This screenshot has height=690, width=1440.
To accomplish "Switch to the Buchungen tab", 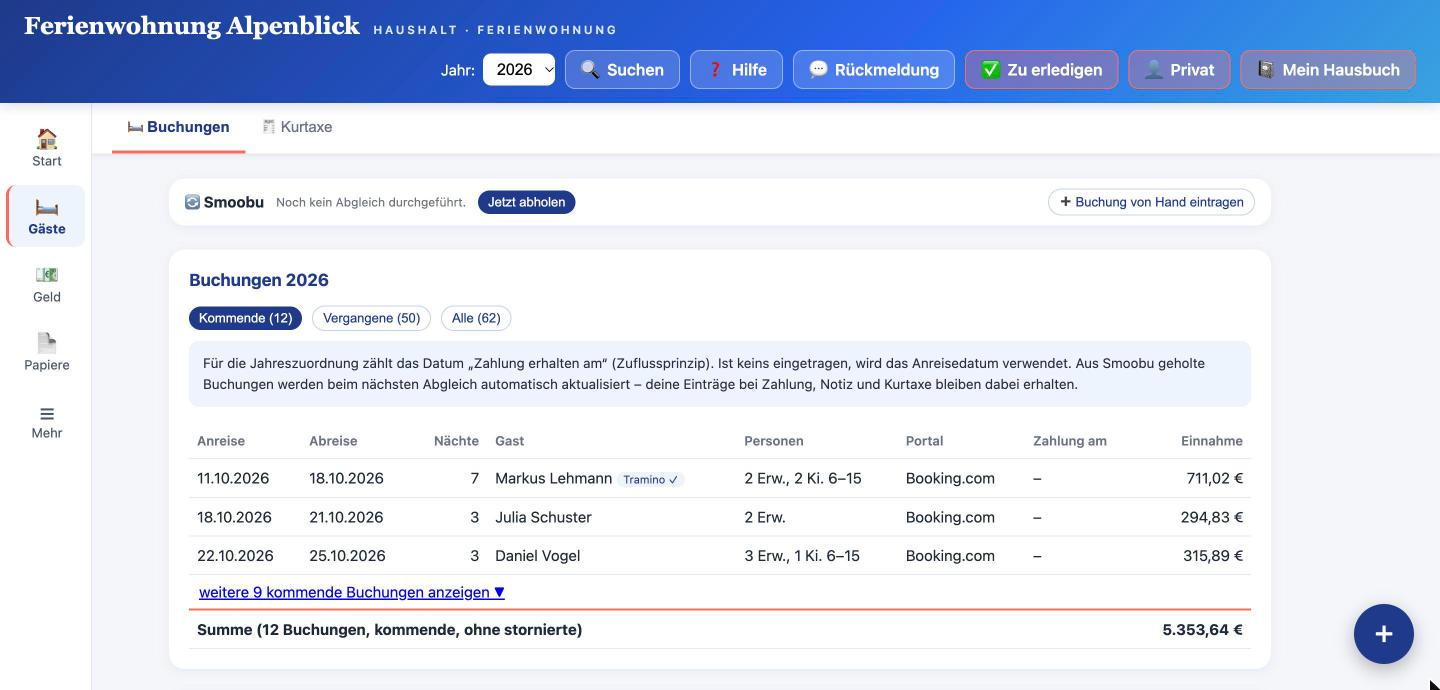I will (x=178, y=127).
